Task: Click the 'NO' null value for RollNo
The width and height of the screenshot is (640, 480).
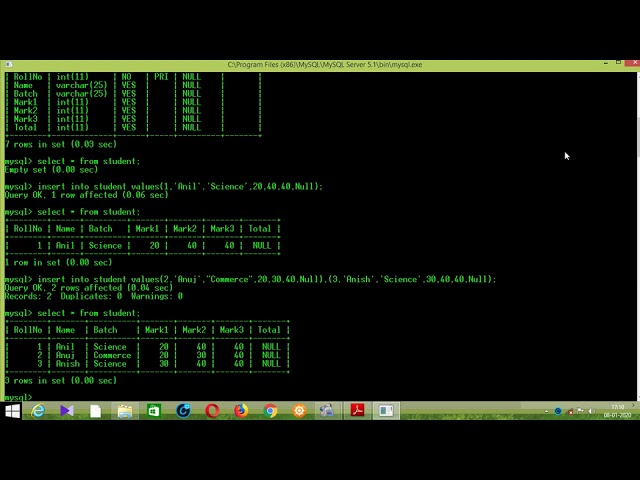Action: click(x=126, y=77)
